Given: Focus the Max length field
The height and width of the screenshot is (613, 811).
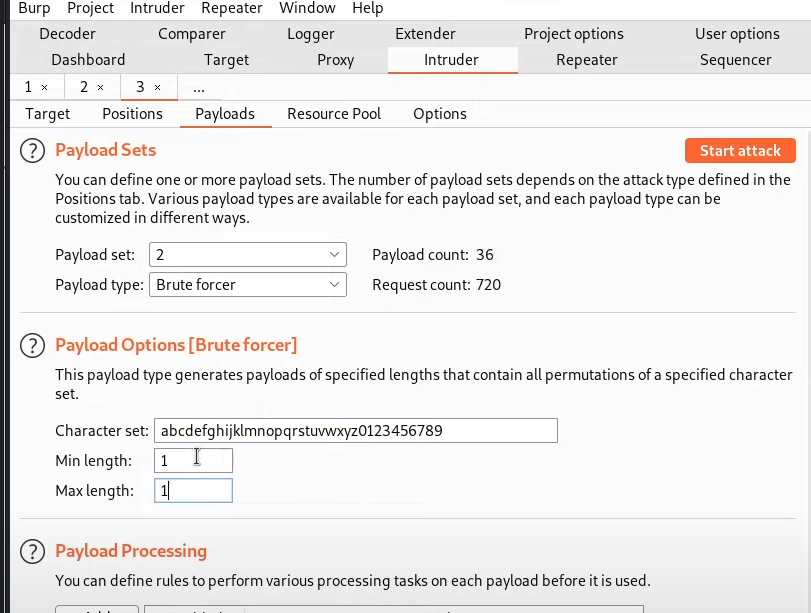Looking at the screenshot, I should (x=193, y=490).
